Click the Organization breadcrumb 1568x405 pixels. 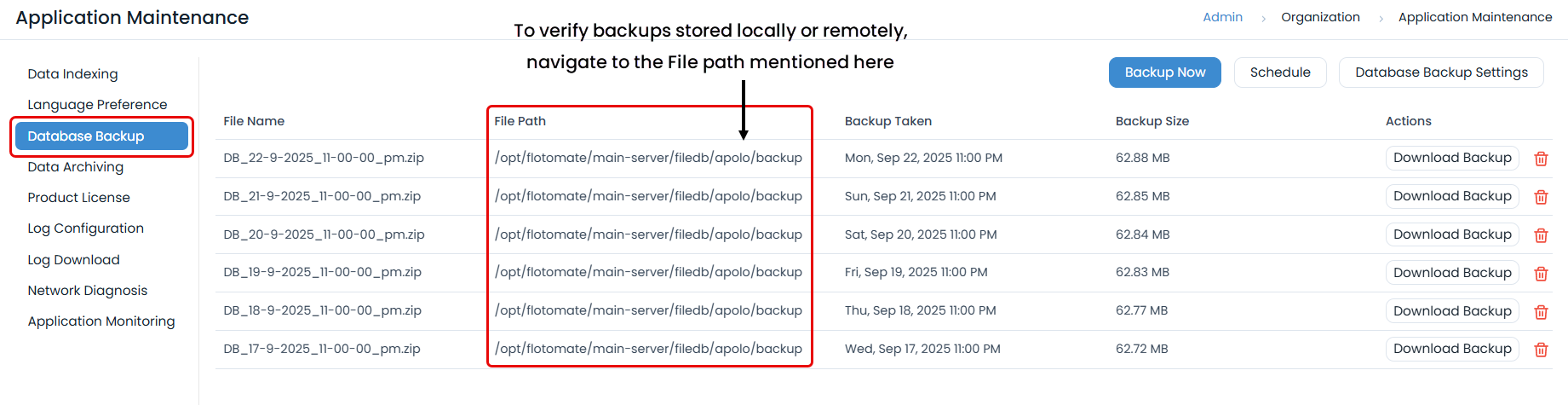(x=1320, y=17)
